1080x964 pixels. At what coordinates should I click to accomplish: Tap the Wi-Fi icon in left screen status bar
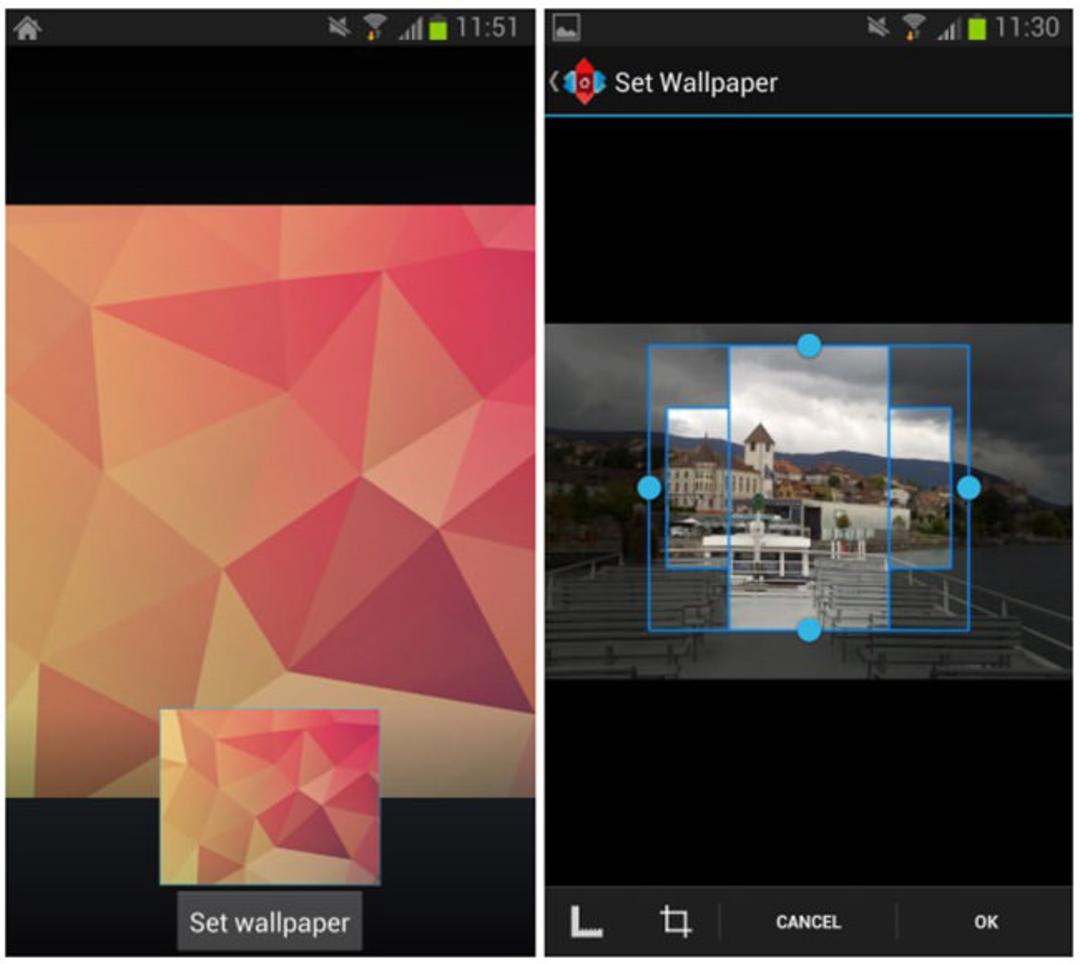click(x=374, y=28)
